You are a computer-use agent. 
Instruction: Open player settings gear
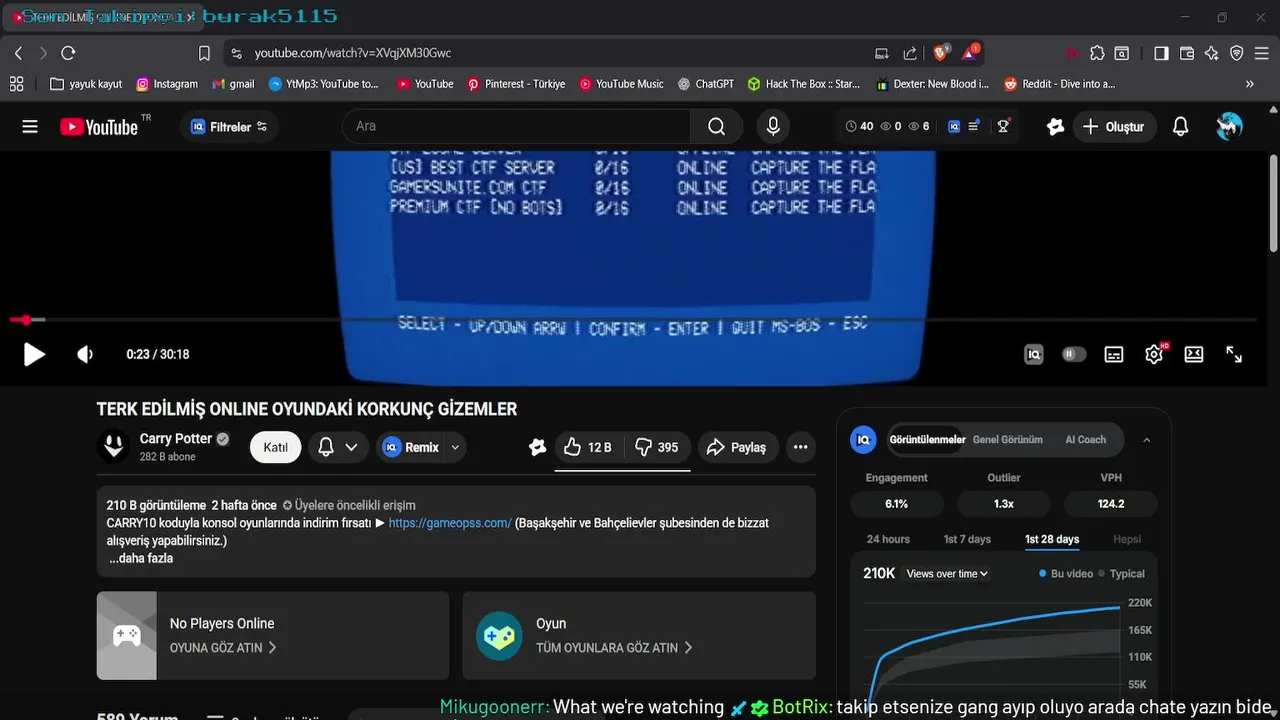pyautogui.click(x=1154, y=354)
